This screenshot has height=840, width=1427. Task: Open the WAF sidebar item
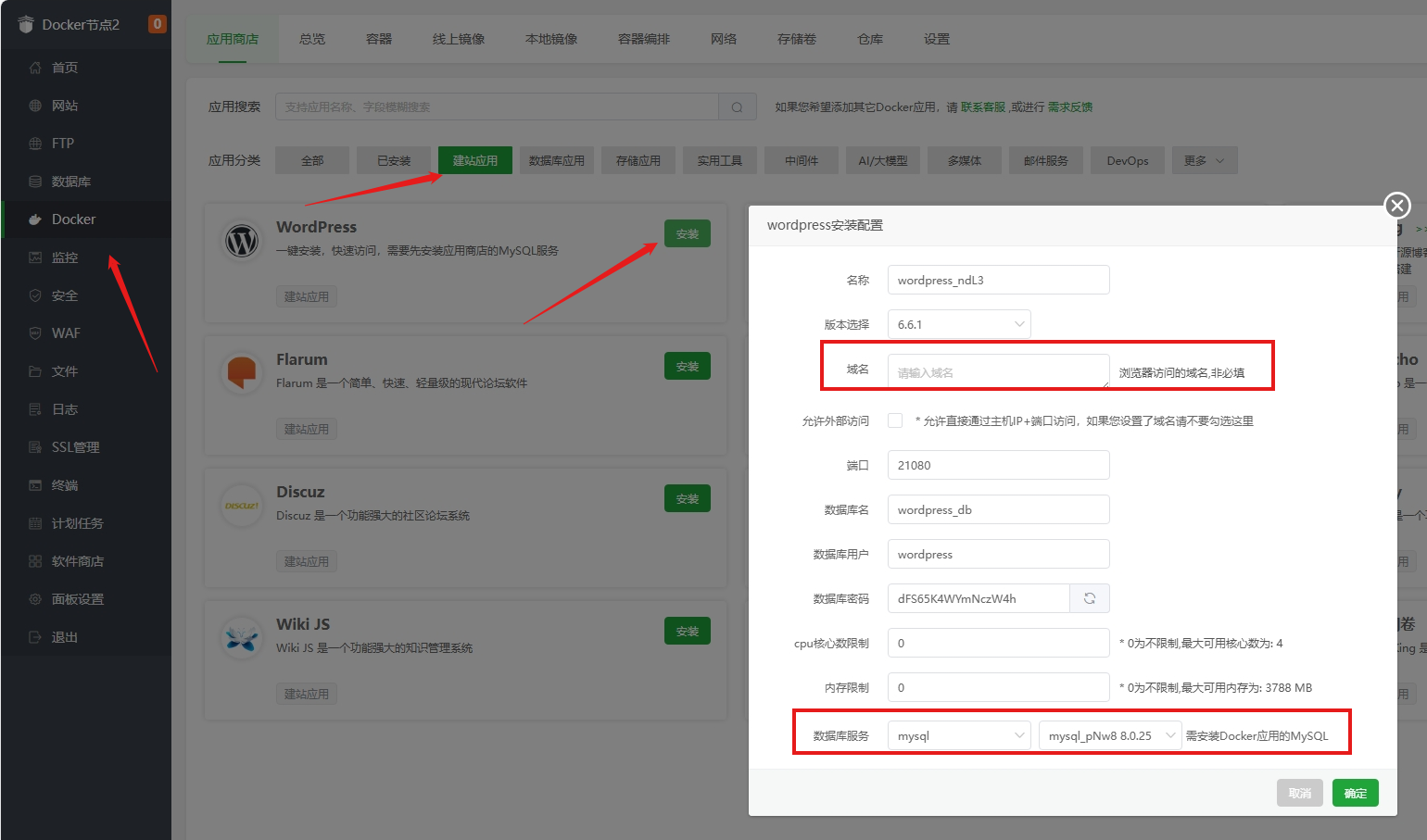coord(85,333)
